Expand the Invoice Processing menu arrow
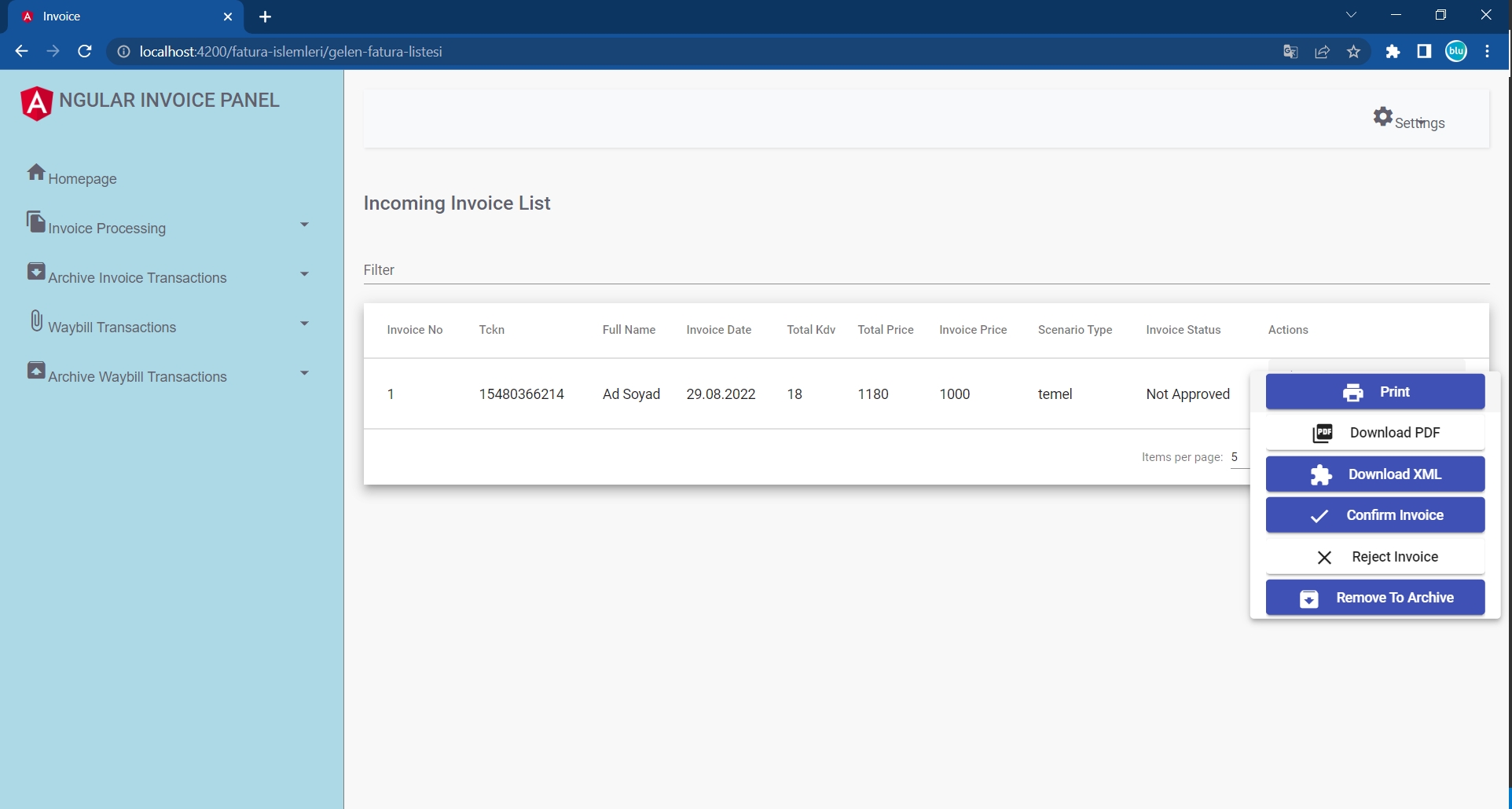 [x=304, y=225]
